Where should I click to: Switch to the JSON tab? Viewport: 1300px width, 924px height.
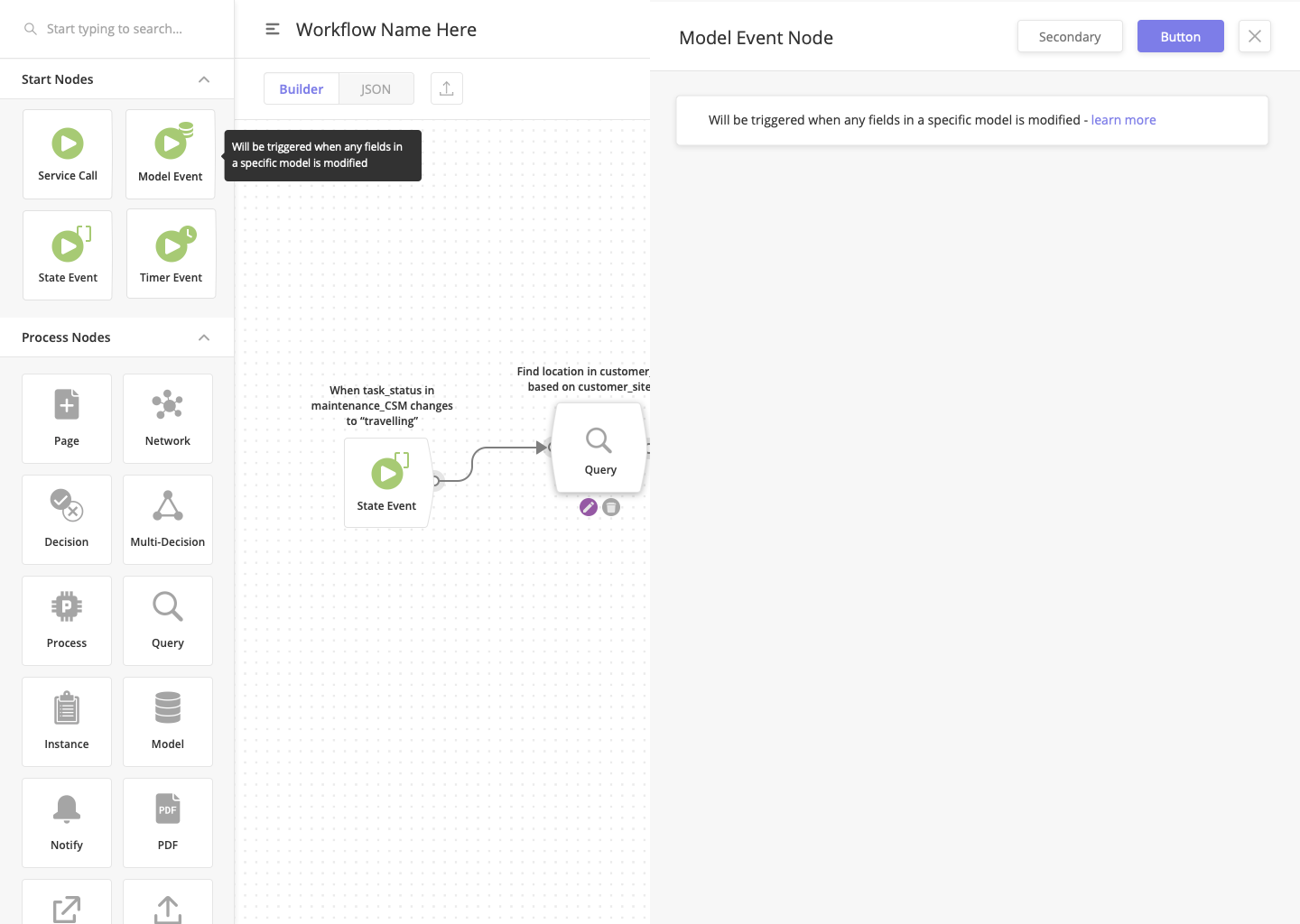pos(376,88)
